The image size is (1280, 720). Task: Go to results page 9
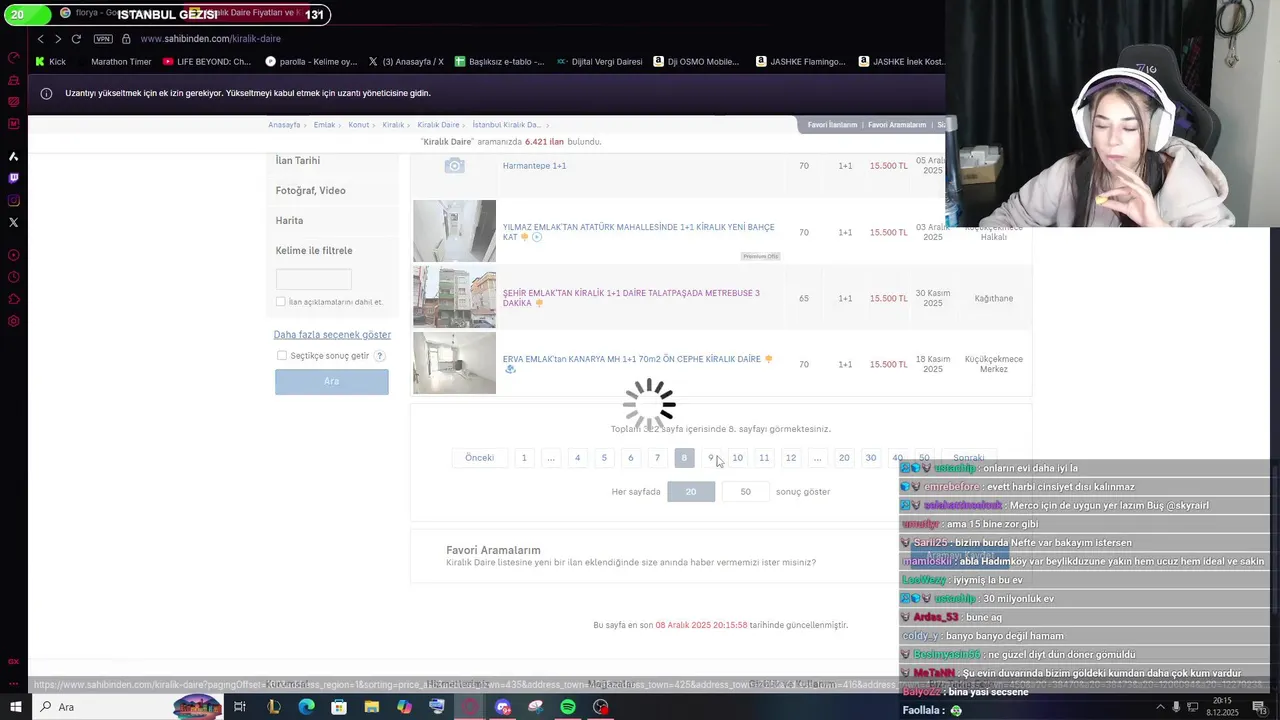click(x=711, y=458)
